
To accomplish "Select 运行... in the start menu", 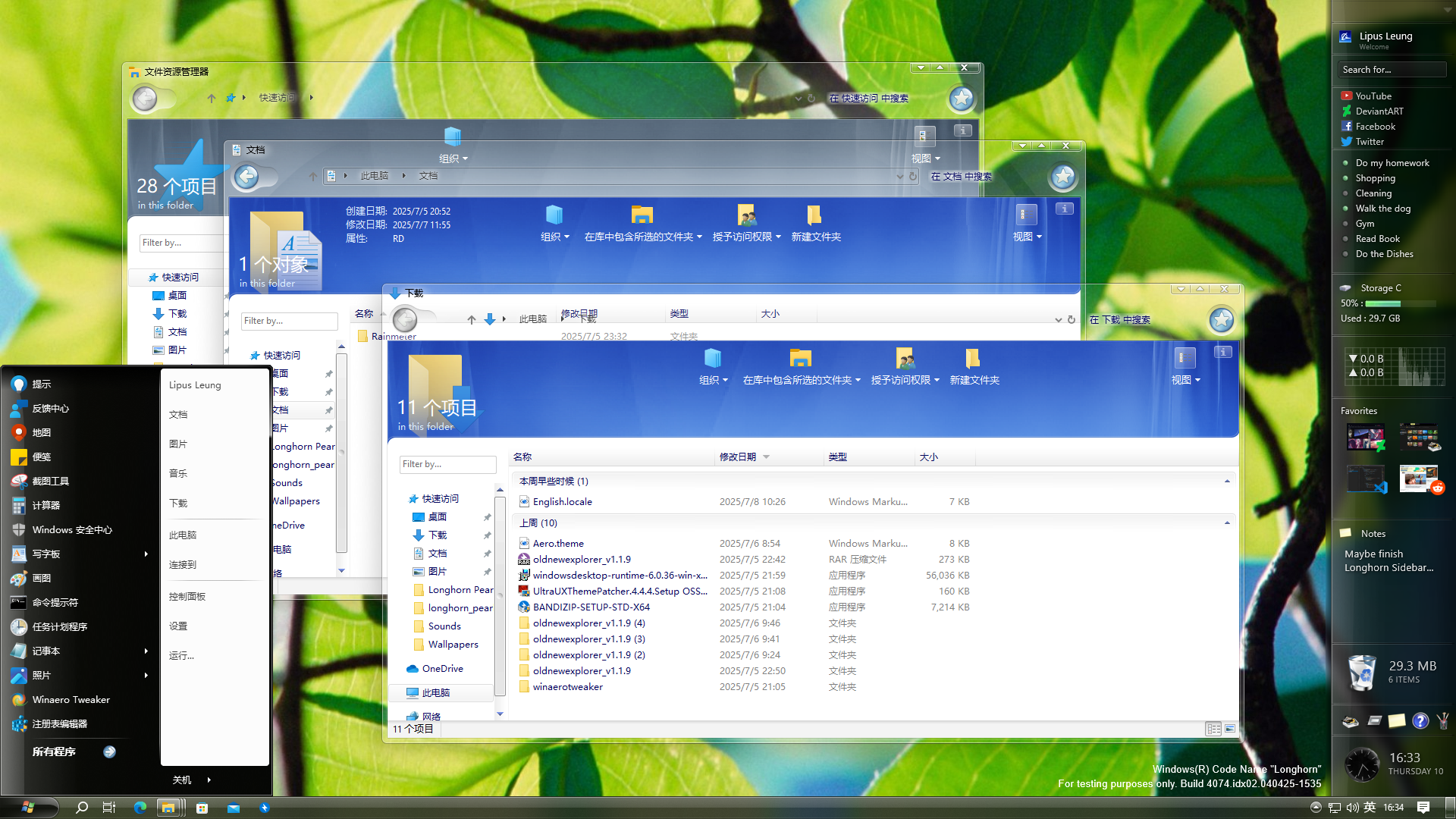I will 181,655.
